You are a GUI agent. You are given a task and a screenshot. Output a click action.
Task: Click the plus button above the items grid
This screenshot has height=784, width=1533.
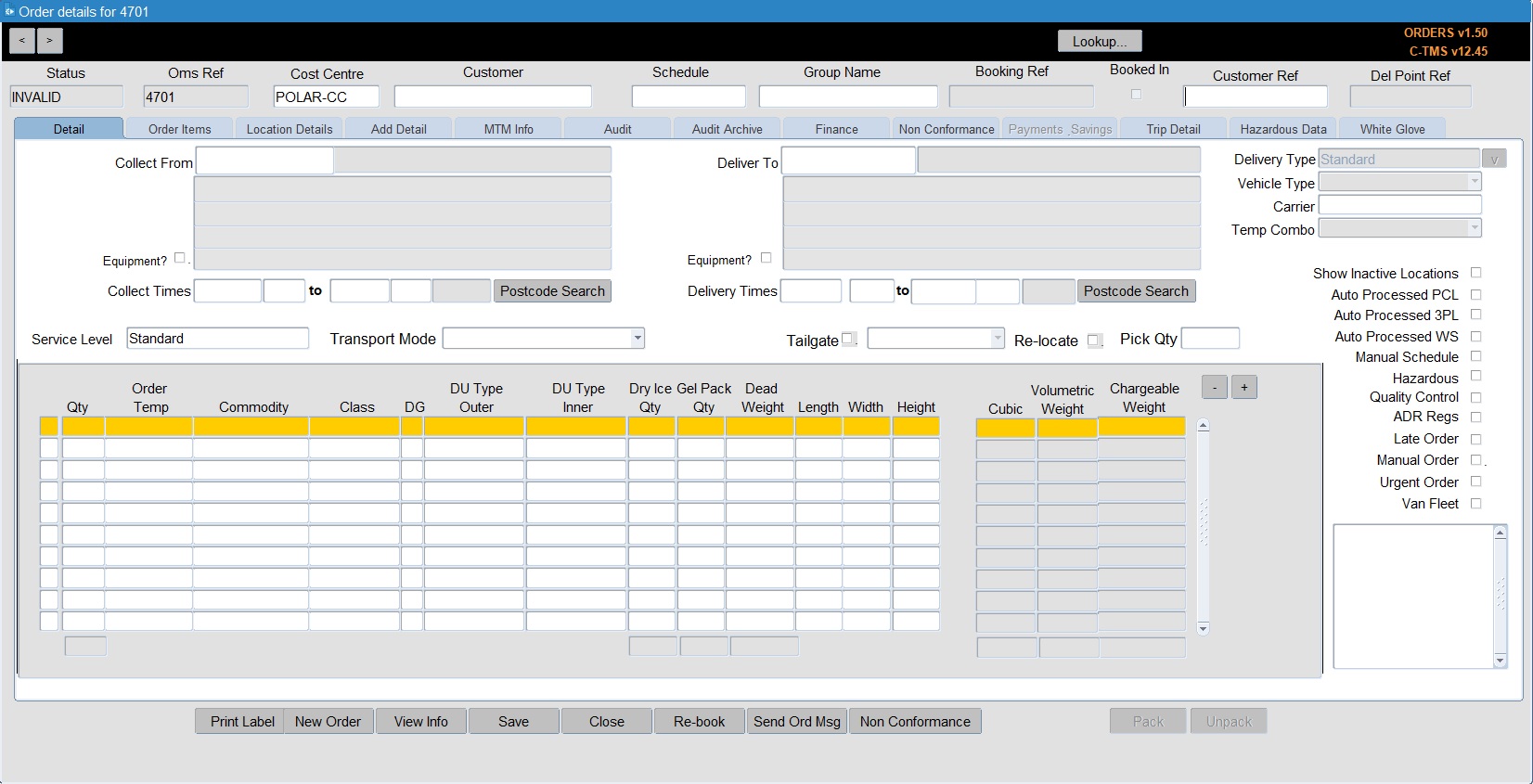coord(1244,387)
